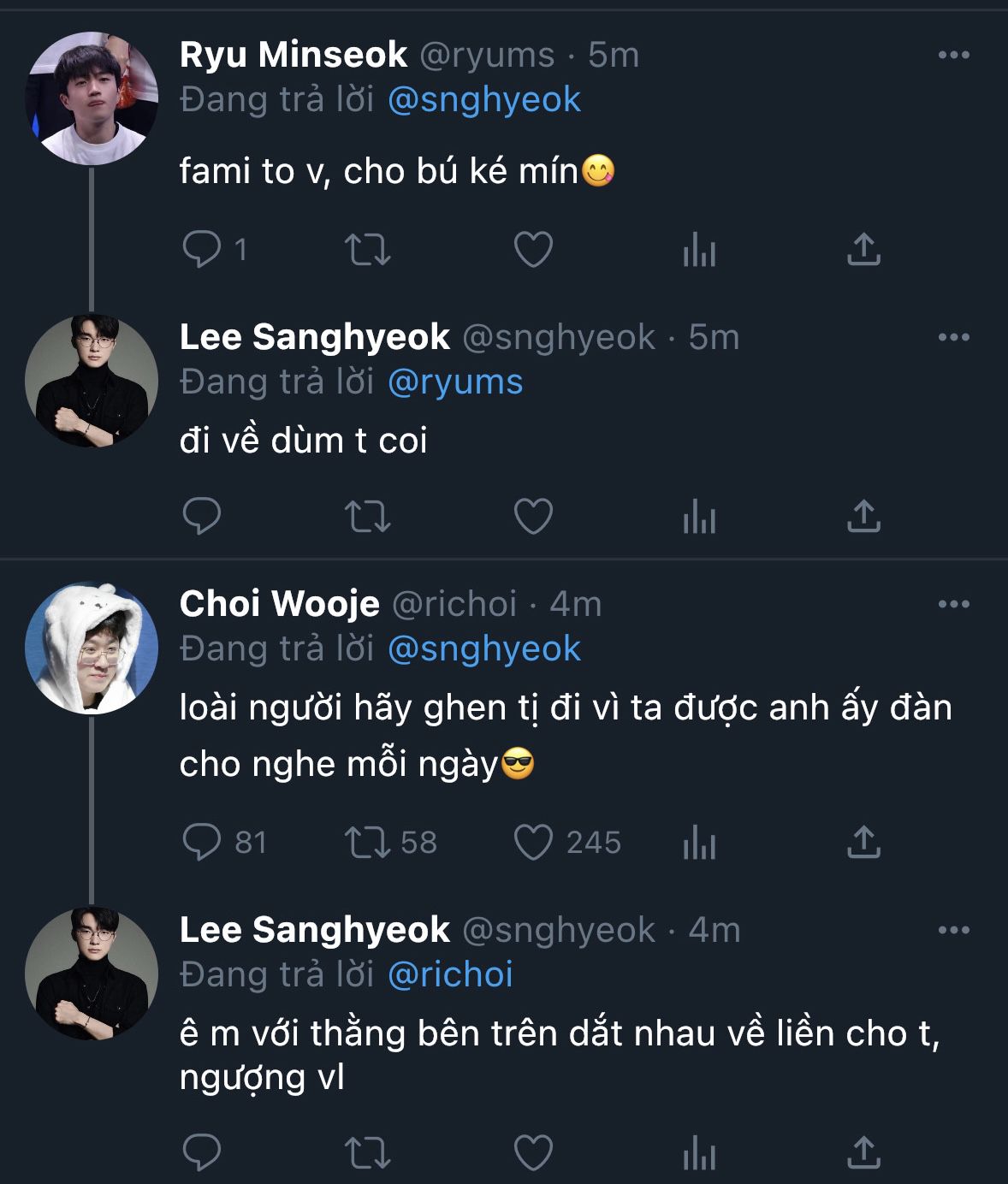Like the tweet from Ryu Minseok

tap(533, 250)
